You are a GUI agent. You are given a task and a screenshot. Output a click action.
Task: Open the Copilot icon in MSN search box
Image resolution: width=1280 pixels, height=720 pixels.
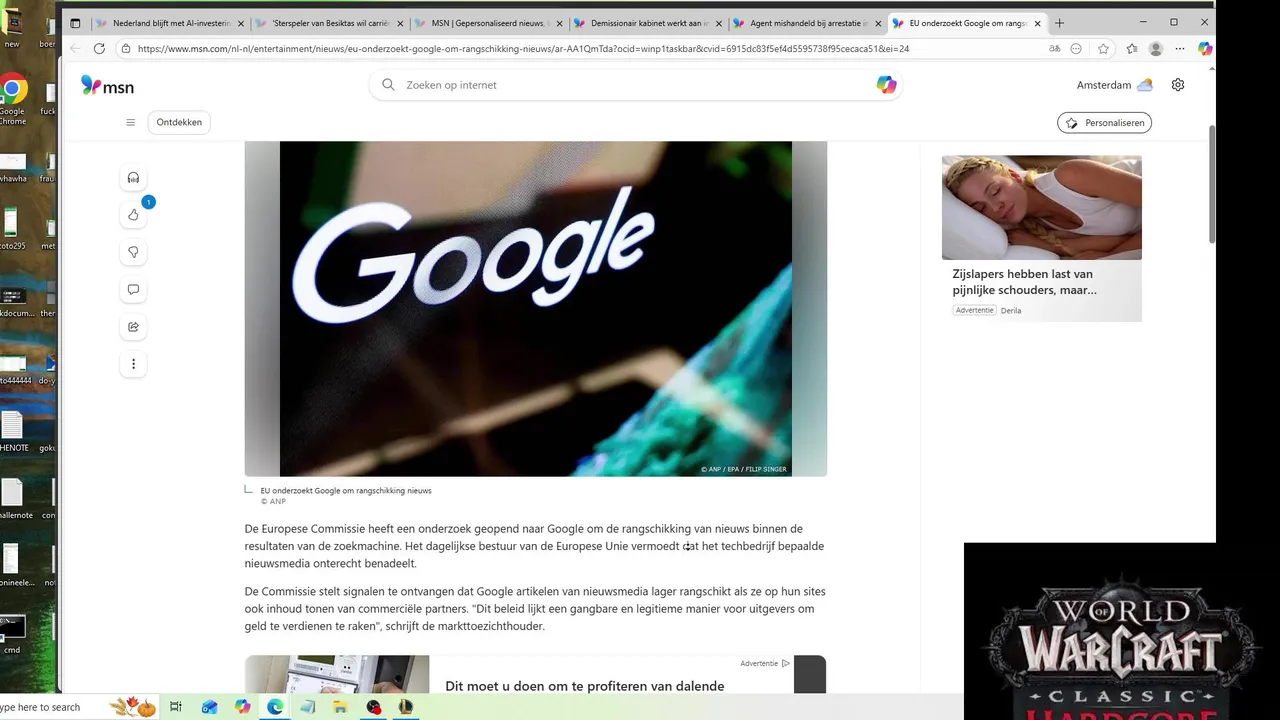pyautogui.click(x=886, y=85)
